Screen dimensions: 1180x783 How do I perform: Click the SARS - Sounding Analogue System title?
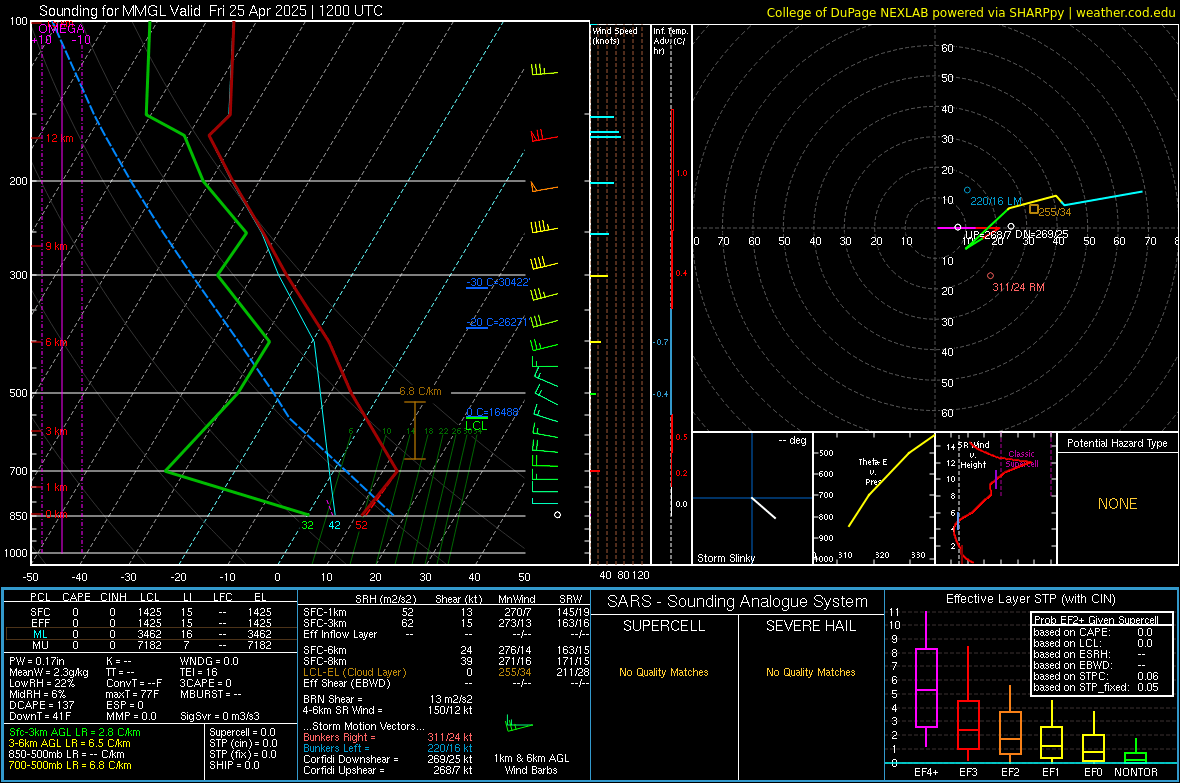[x=737, y=602]
